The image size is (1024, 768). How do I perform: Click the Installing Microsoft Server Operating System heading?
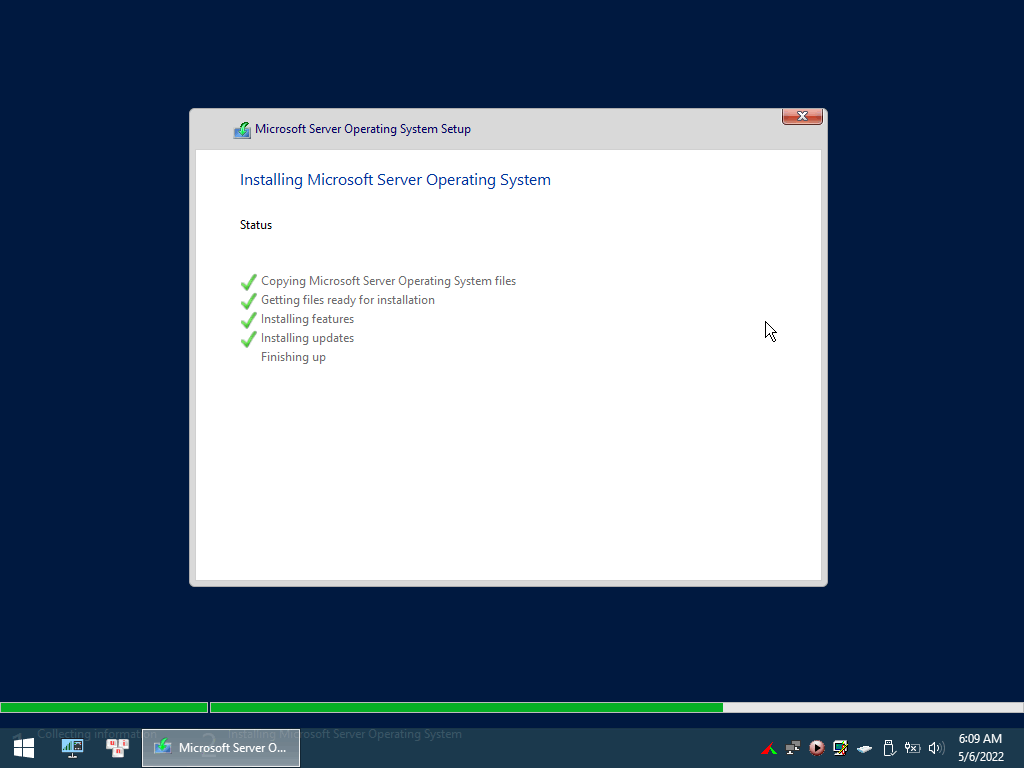pos(395,180)
